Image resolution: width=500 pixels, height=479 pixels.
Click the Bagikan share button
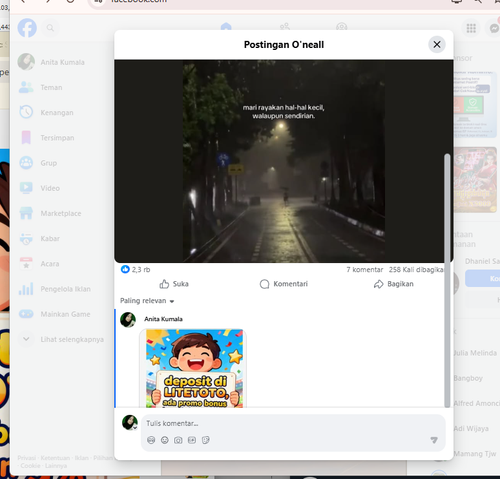coord(394,284)
